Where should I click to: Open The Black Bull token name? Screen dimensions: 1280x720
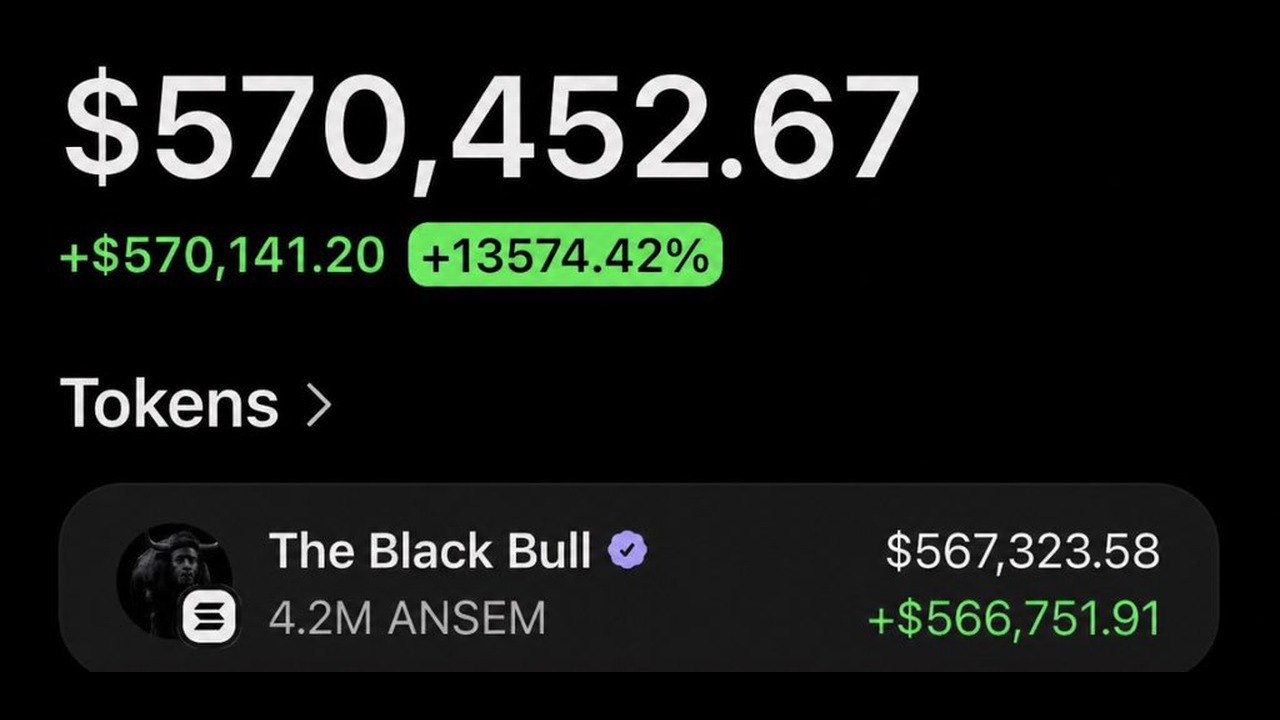[432, 550]
